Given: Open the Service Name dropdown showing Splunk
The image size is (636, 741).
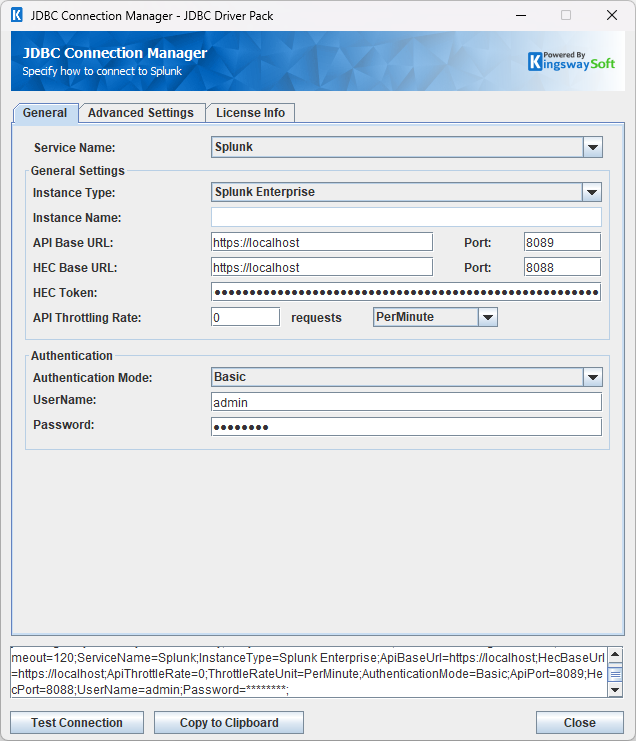Looking at the screenshot, I should pos(406,147).
